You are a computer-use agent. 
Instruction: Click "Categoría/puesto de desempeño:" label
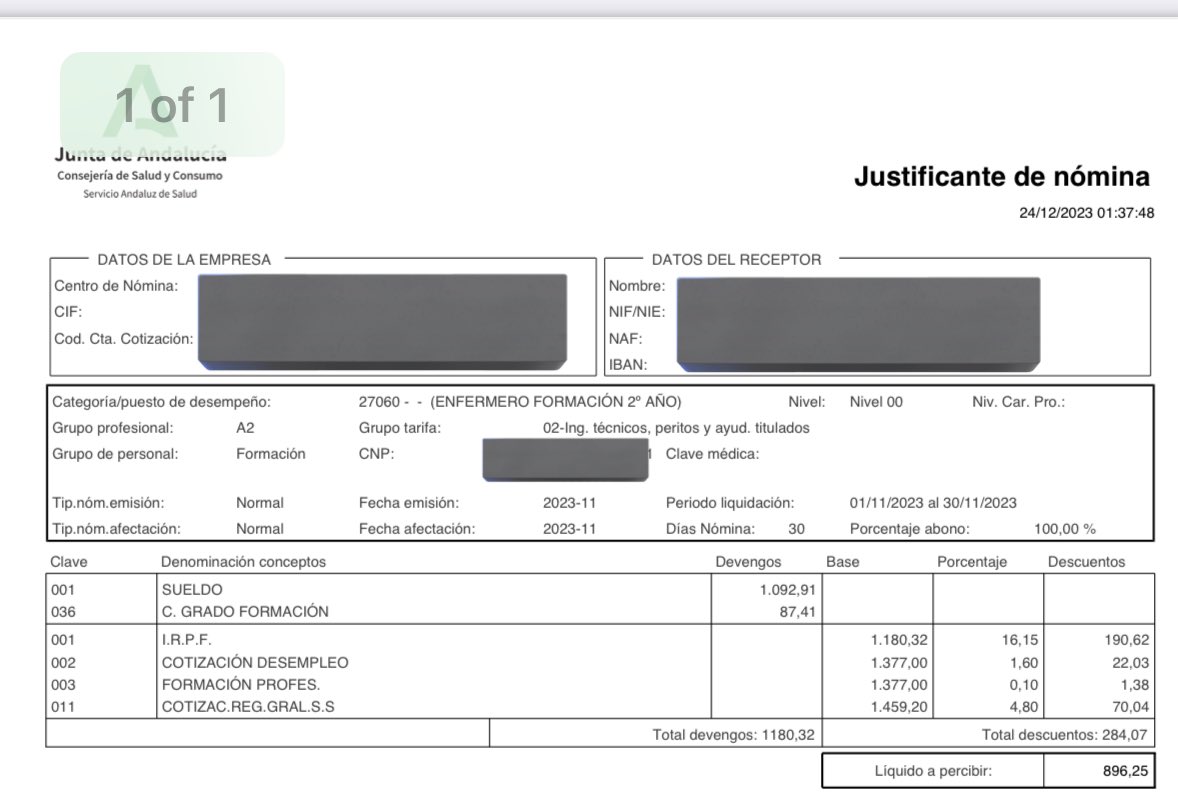click(x=162, y=402)
